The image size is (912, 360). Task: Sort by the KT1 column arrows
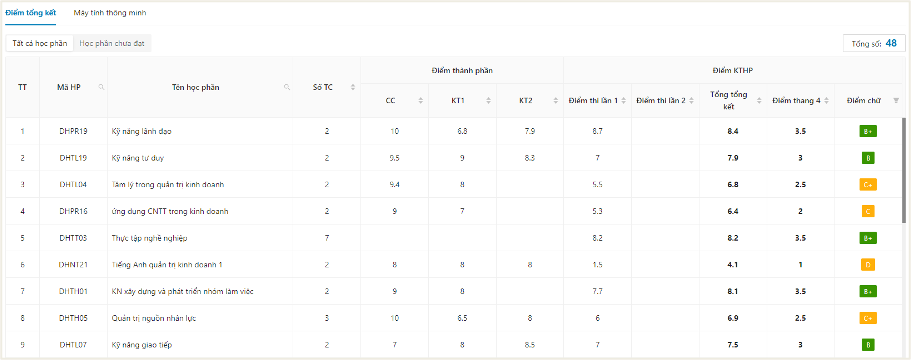coord(489,101)
